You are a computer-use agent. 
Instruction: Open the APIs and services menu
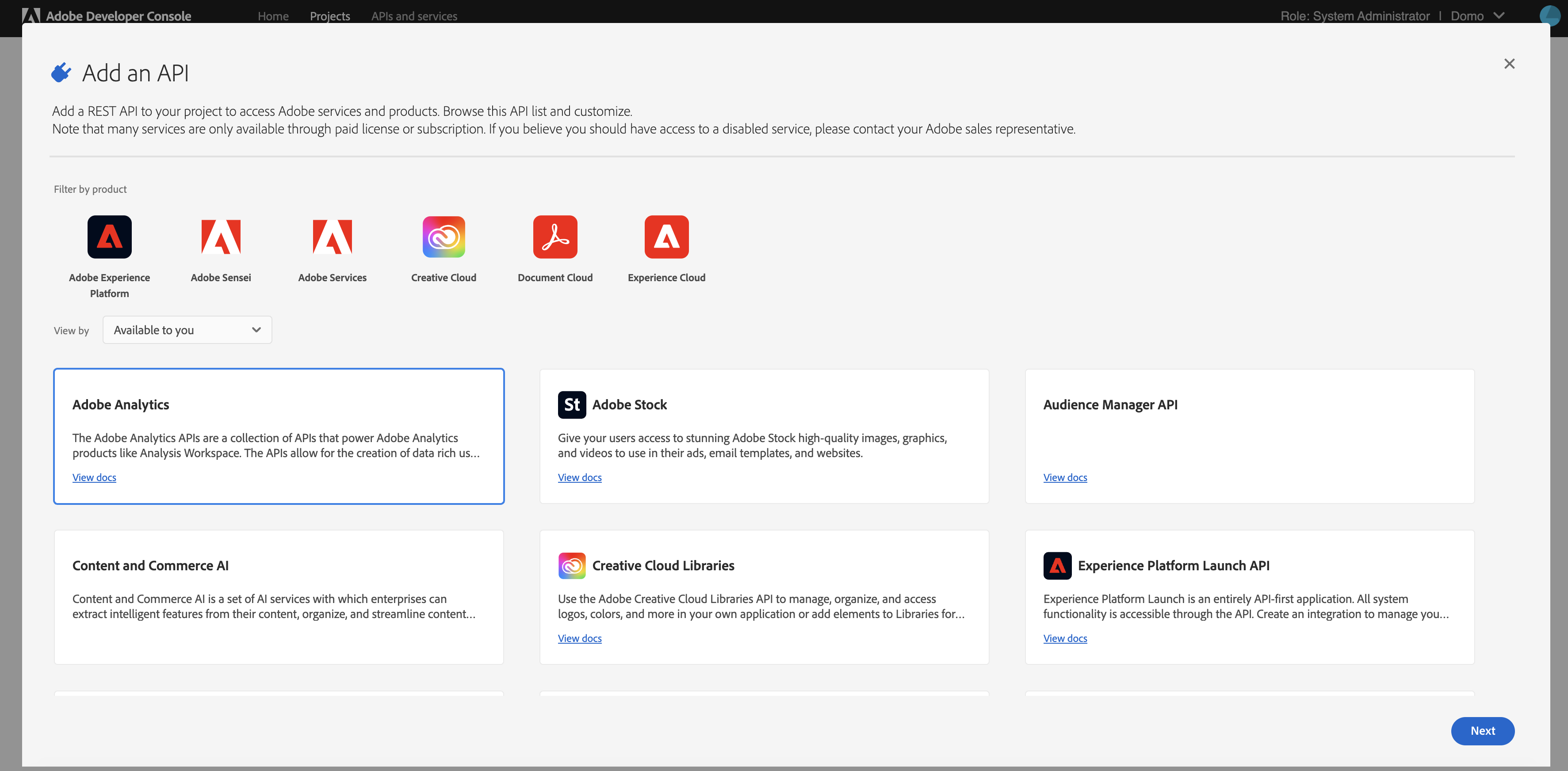[414, 16]
